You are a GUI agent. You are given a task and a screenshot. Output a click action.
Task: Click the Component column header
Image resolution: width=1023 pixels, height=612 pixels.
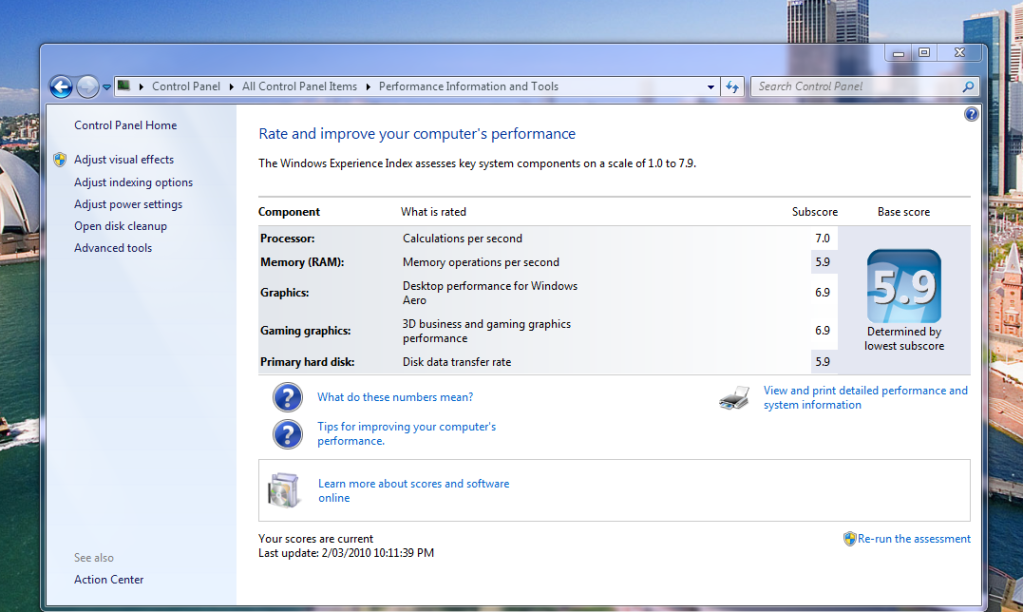coord(289,212)
